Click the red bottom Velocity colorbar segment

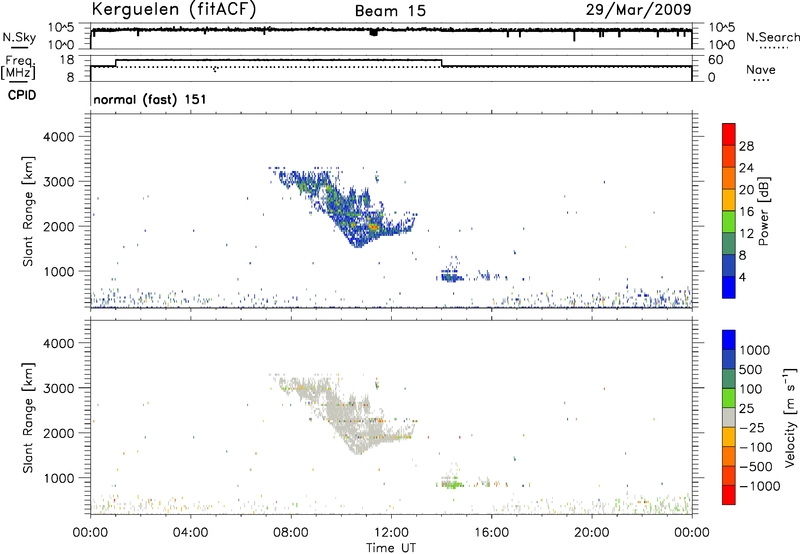pos(729,495)
